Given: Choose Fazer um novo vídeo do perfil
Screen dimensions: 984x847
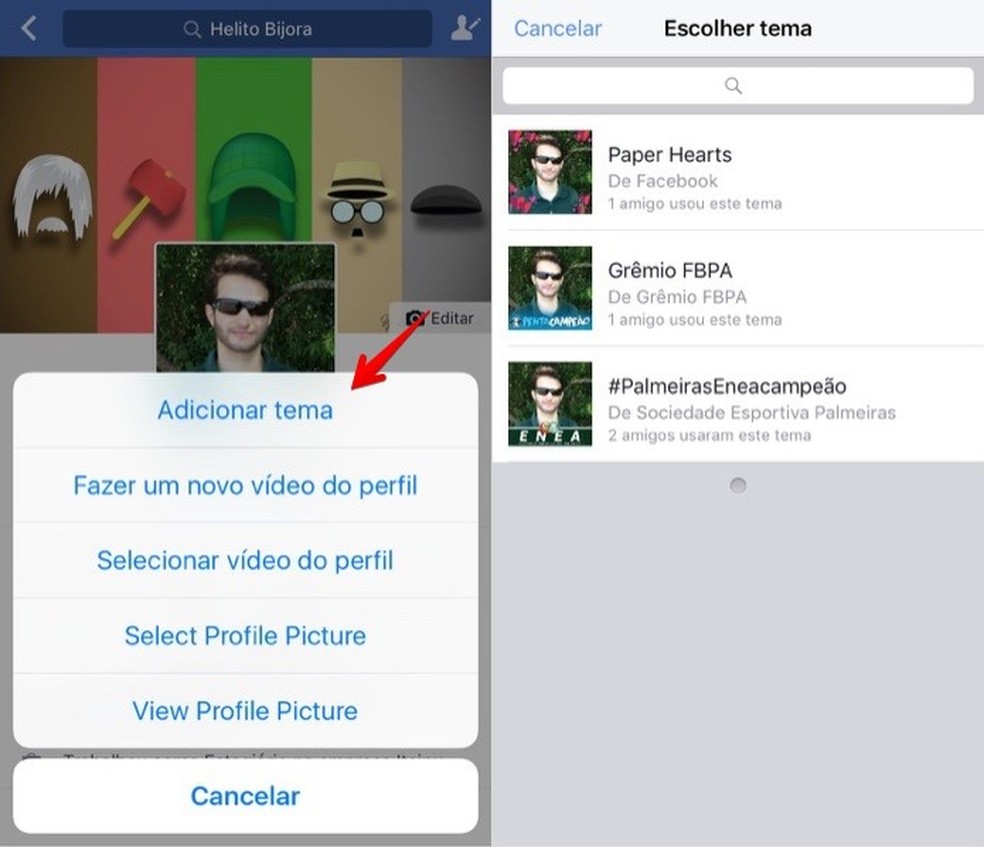Looking at the screenshot, I should pyautogui.click(x=244, y=486).
